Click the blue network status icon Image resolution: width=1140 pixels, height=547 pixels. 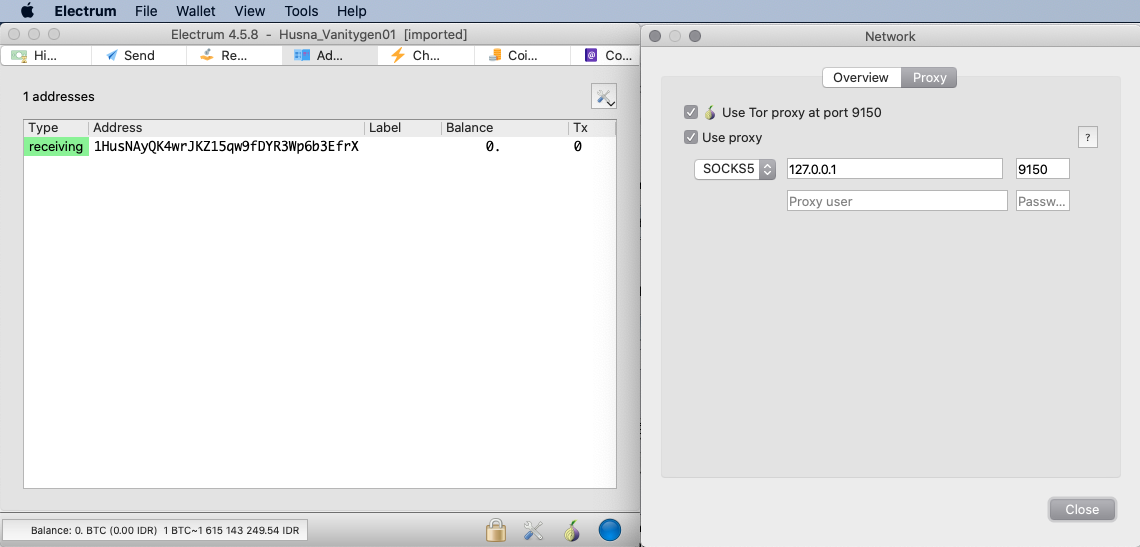pyautogui.click(x=610, y=530)
